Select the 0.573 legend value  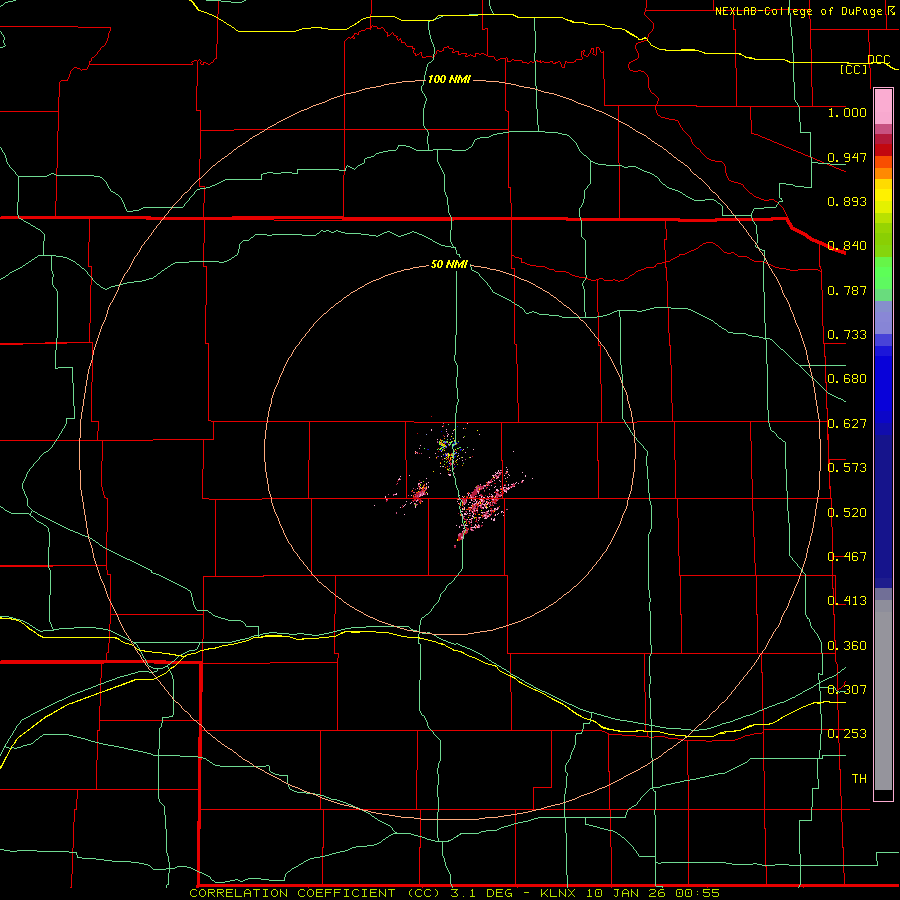pyautogui.click(x=847, y=468)
